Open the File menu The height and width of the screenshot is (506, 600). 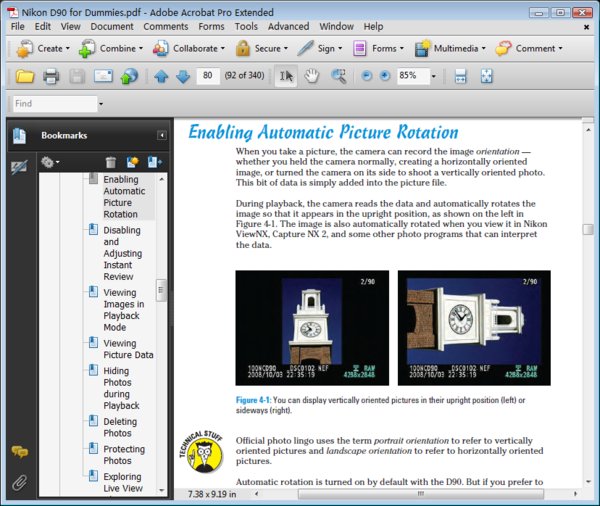pyautogui.click(x=18, y=26)
